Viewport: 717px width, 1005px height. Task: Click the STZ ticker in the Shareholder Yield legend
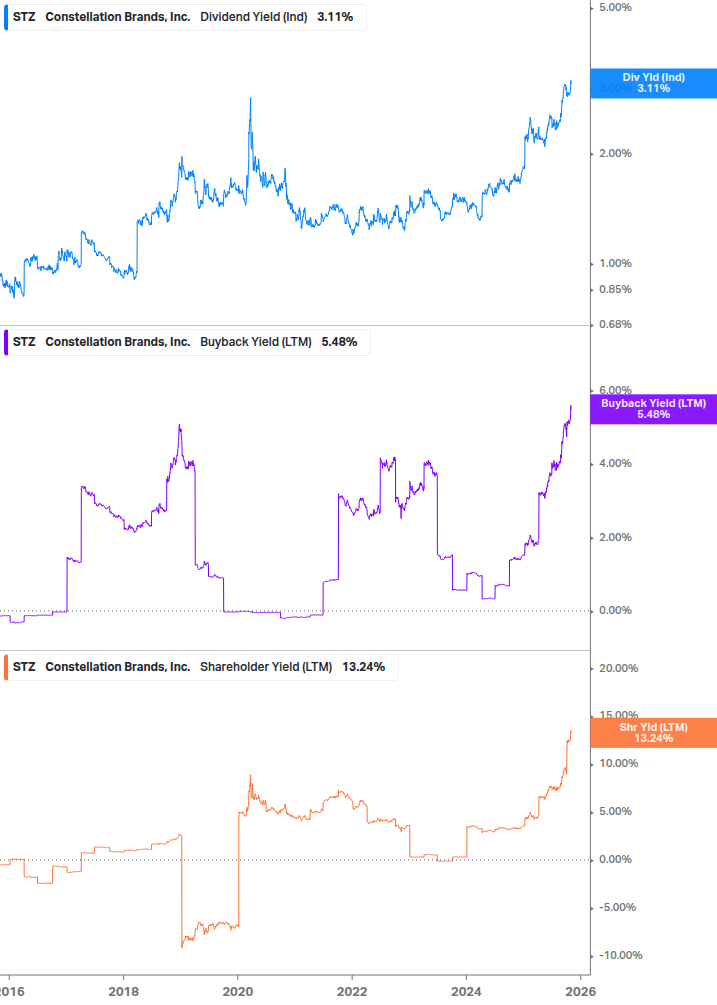24,667
